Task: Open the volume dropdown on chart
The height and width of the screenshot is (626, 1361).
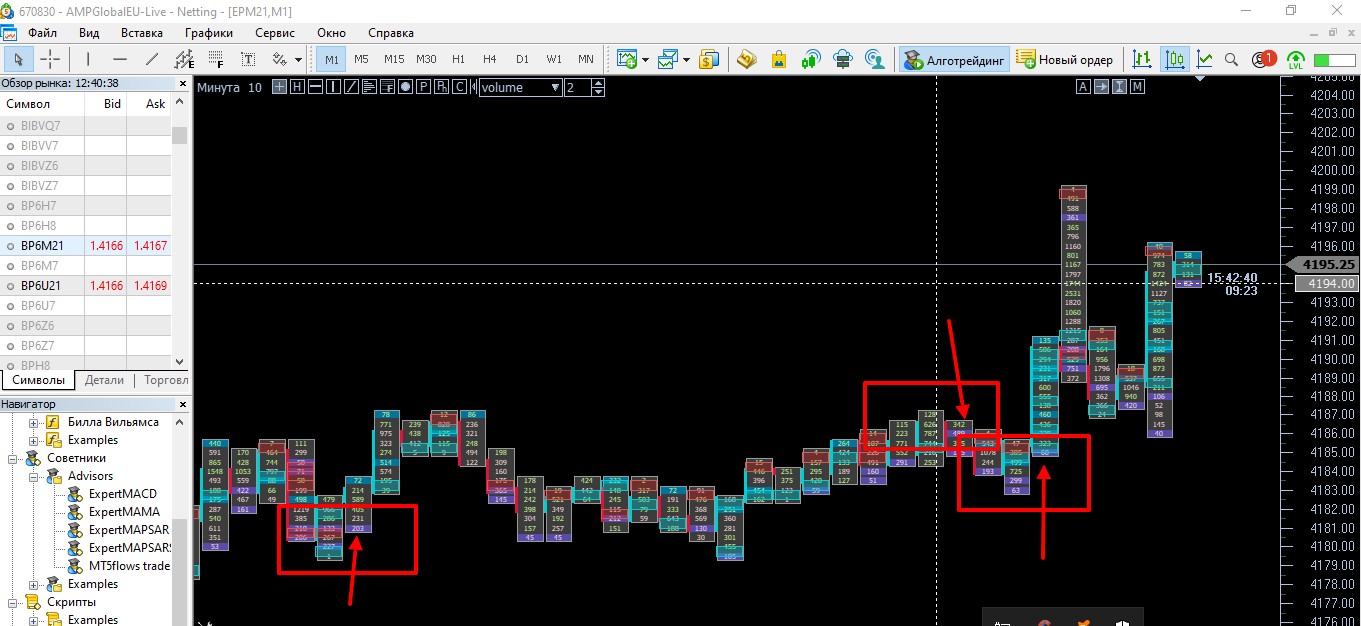Action: [521, 87]
